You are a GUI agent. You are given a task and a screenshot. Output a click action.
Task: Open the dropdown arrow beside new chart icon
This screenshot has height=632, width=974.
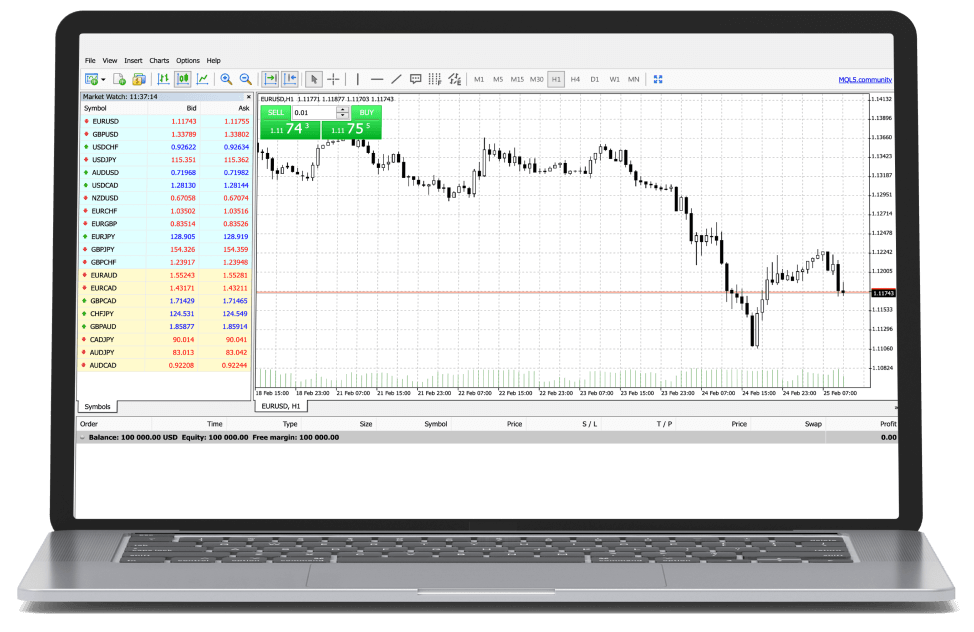[x=103, y=80]
